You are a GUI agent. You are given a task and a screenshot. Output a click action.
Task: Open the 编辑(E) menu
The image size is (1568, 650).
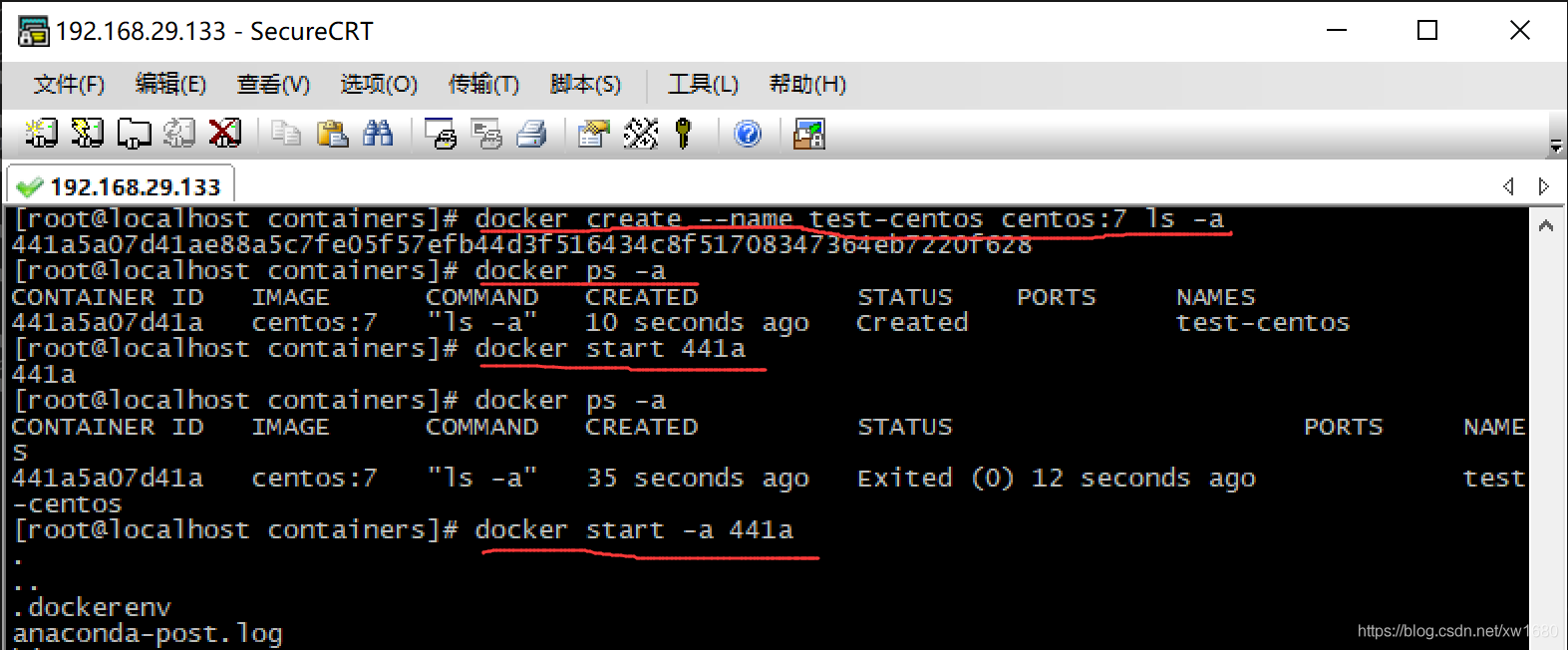(x=170, y=85)
